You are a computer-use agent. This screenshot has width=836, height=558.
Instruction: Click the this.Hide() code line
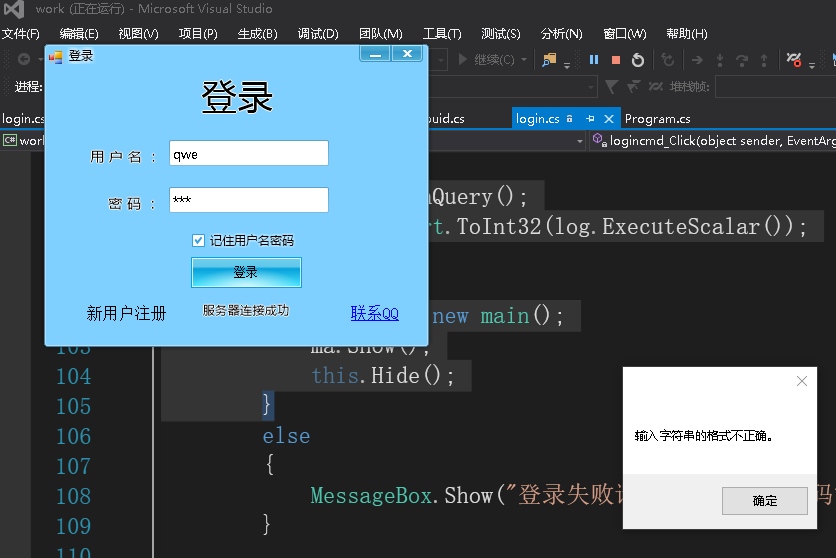click(382, 376)
